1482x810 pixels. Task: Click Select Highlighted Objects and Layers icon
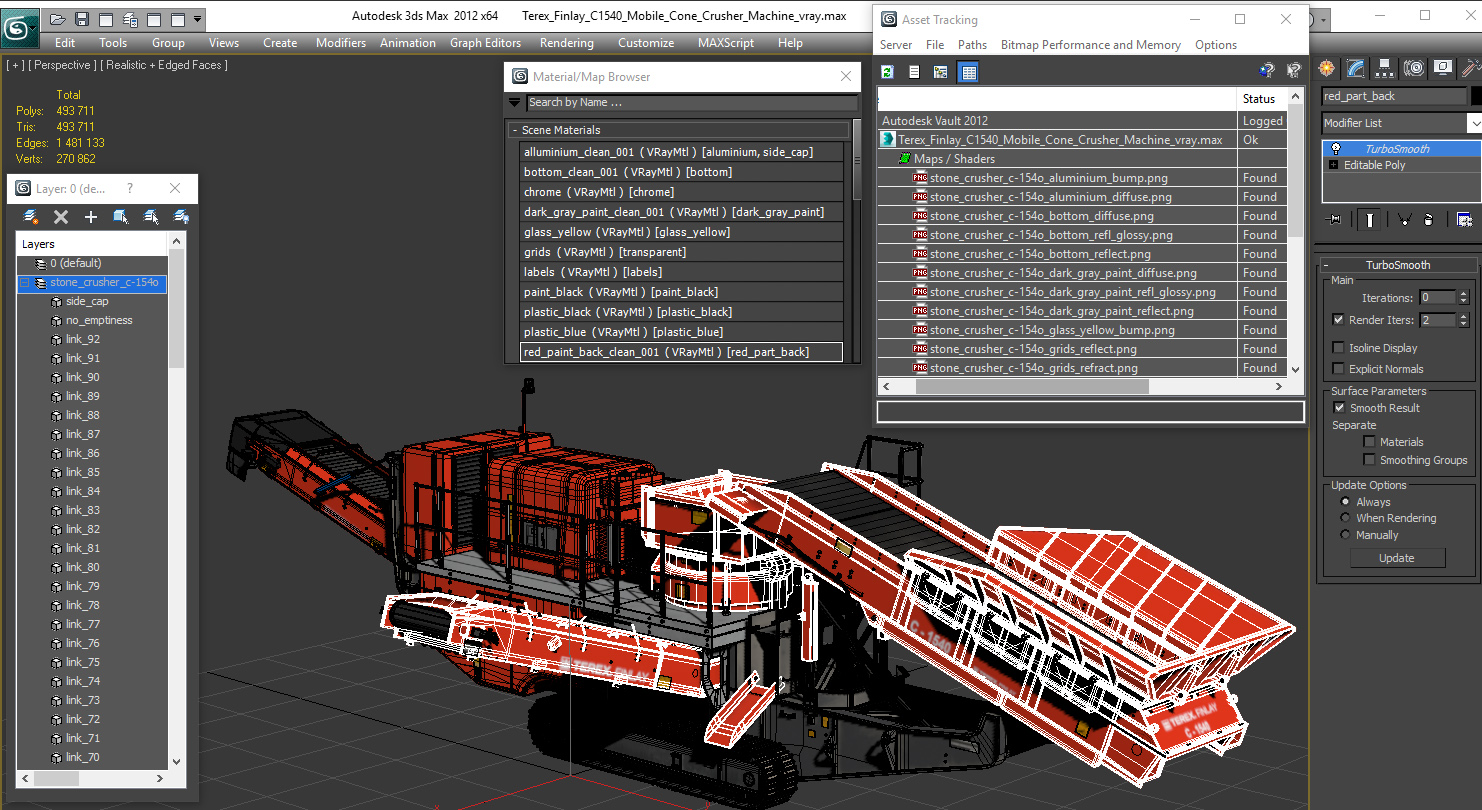[x=121, y=217]
